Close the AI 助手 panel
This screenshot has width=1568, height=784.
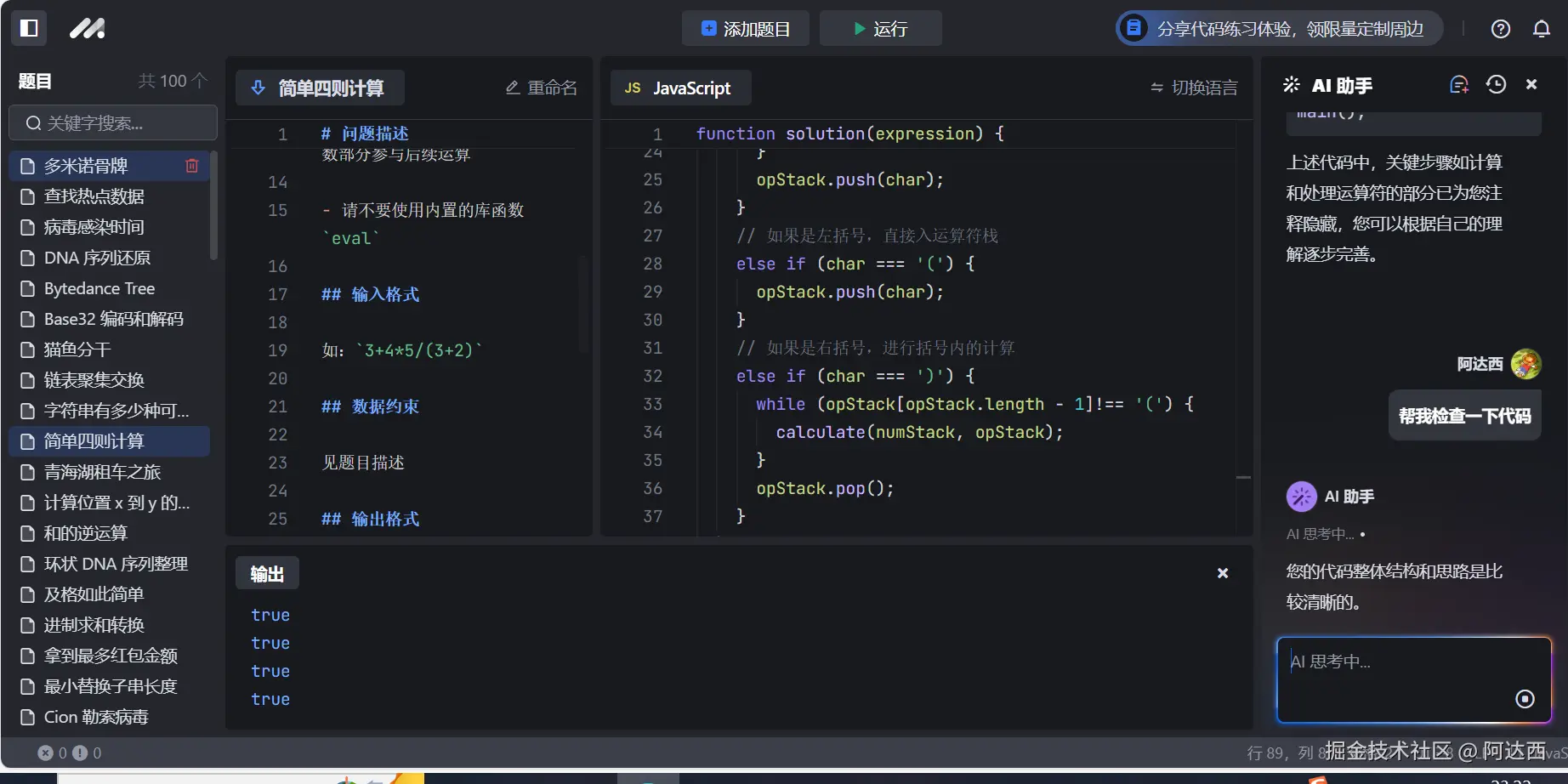click(x=1531, y=85)
